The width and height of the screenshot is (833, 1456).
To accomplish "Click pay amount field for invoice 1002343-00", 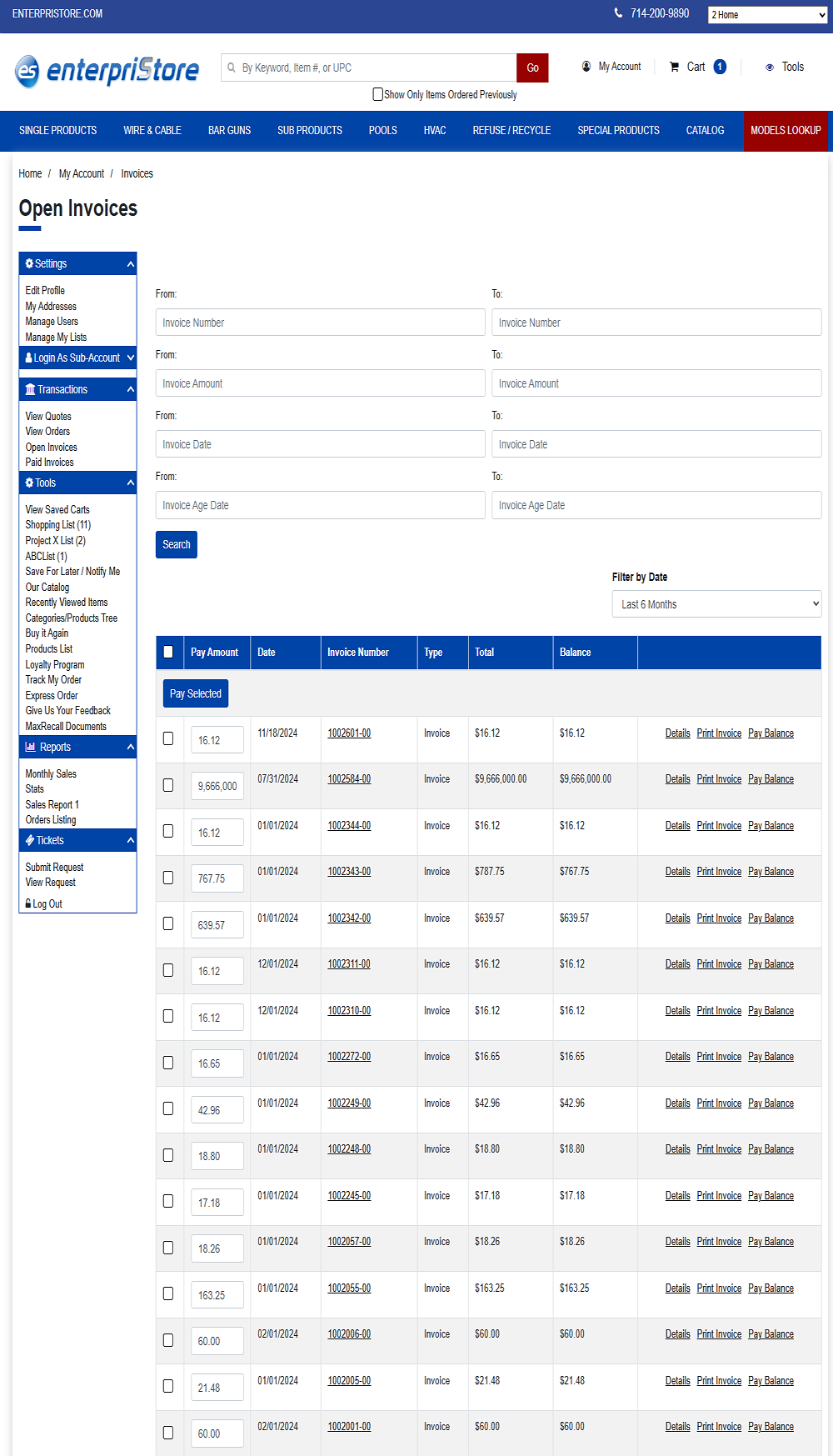I will (x=217, y=878).
